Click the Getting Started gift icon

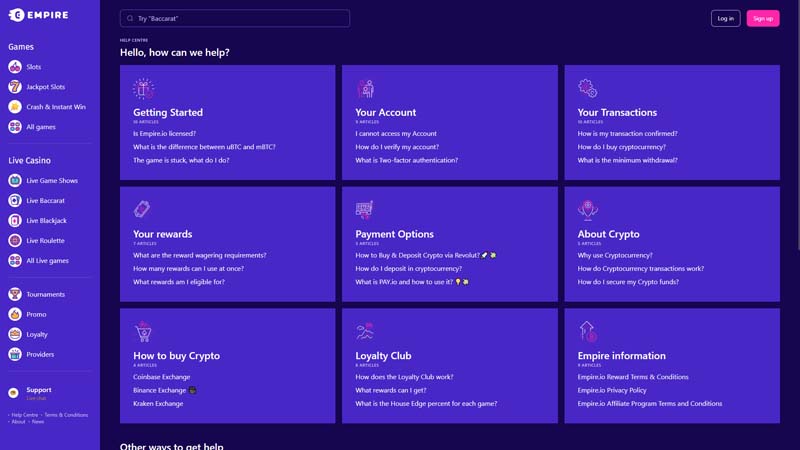143,88
